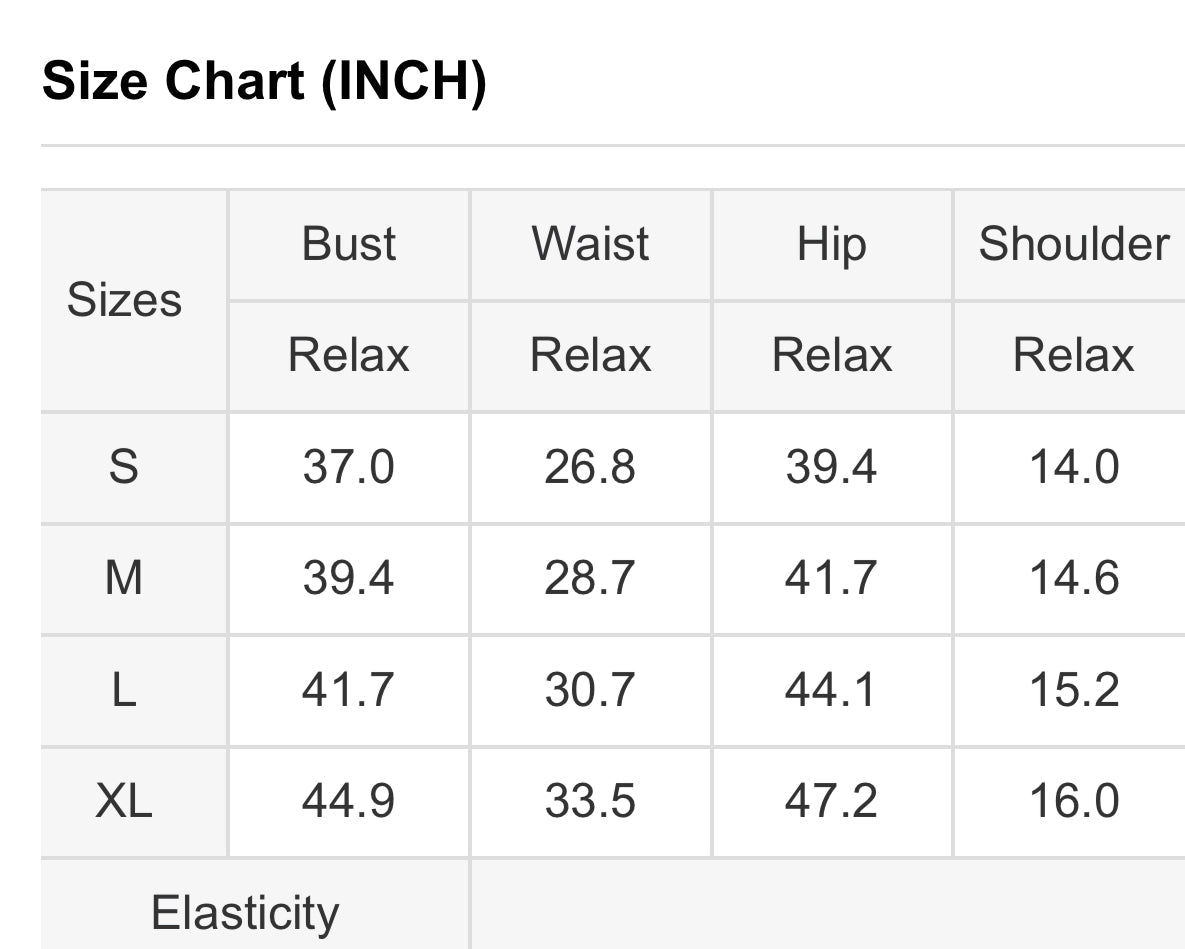
Task: Select the Sizes header cell
Action: tap(124, 300)
